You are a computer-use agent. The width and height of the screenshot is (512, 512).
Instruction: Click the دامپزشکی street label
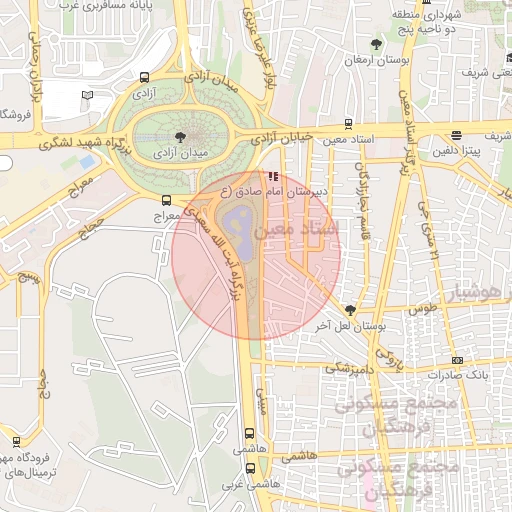pyautogui.click(x=349, y=369)
